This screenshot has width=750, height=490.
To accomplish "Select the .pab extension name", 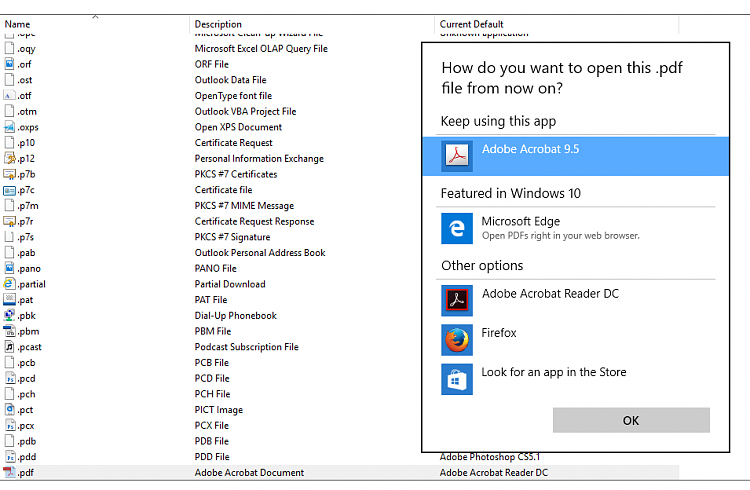I will pos(26,253).
